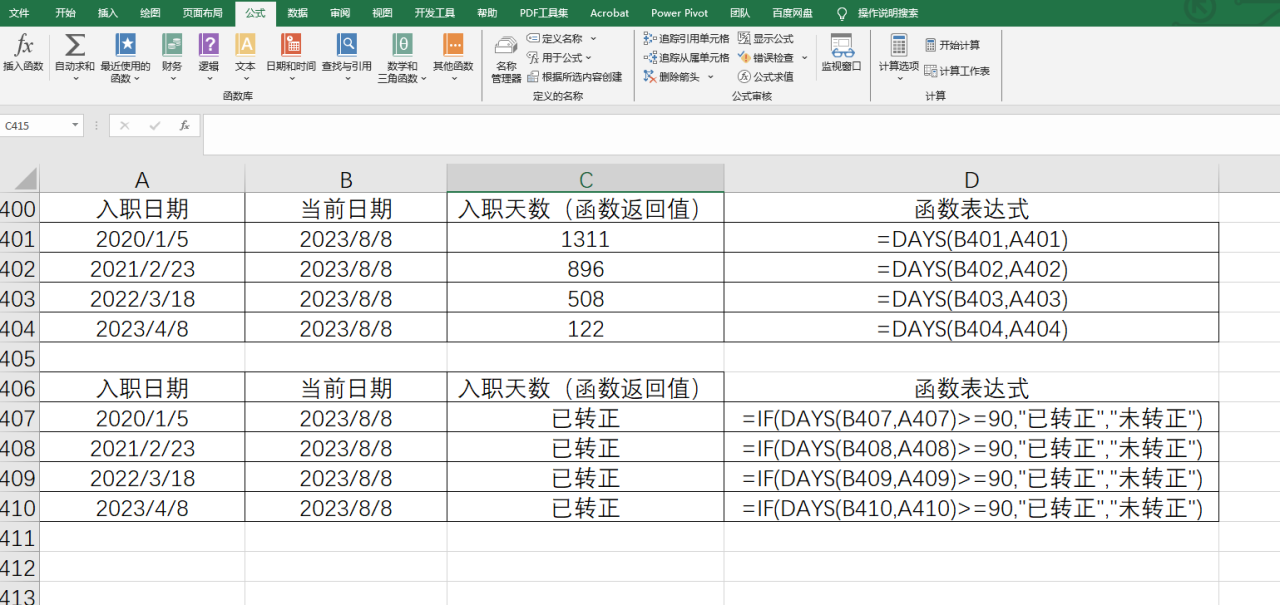
Task: Click the formula bar input field
Action: (741, 135)
